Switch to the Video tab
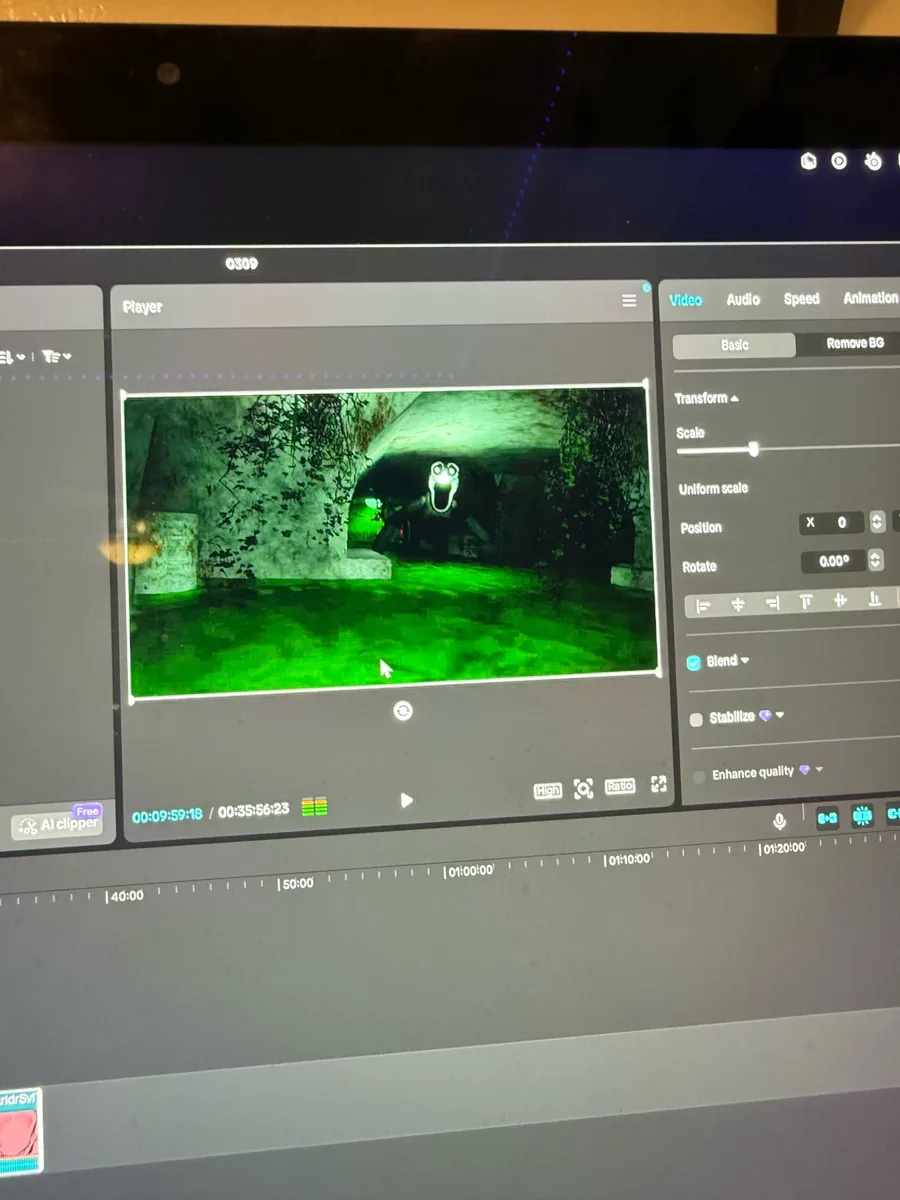The height and width of the screenshot is (1200, 900). [686, 300]
